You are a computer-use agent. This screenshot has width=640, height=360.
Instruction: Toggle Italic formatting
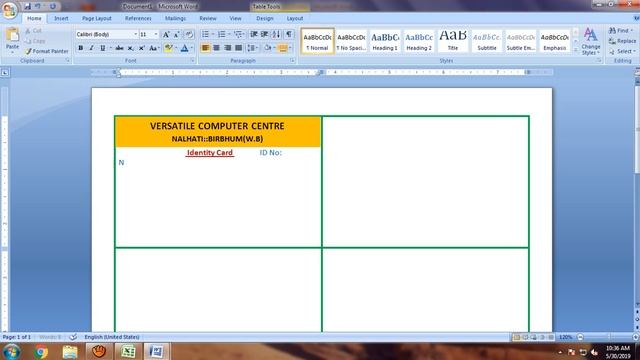(91, 48)
